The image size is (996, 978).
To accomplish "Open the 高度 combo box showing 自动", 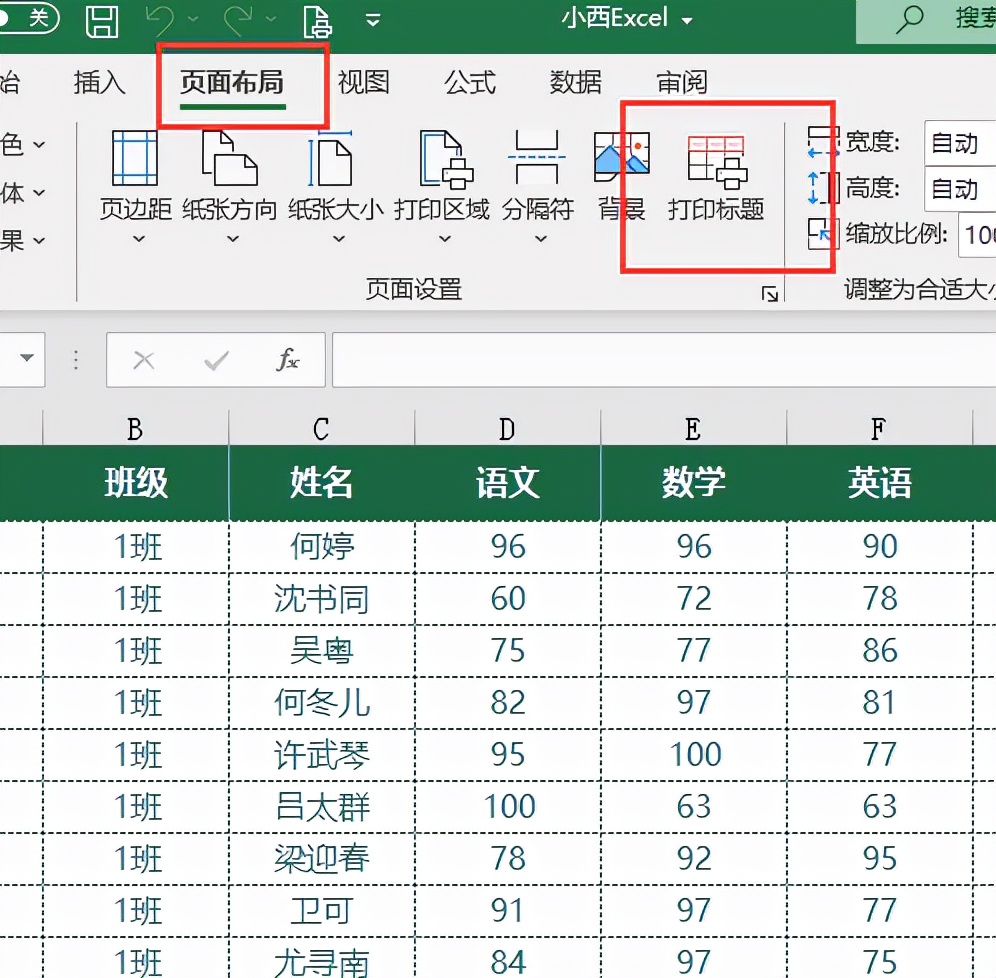I will coord(960,189).
